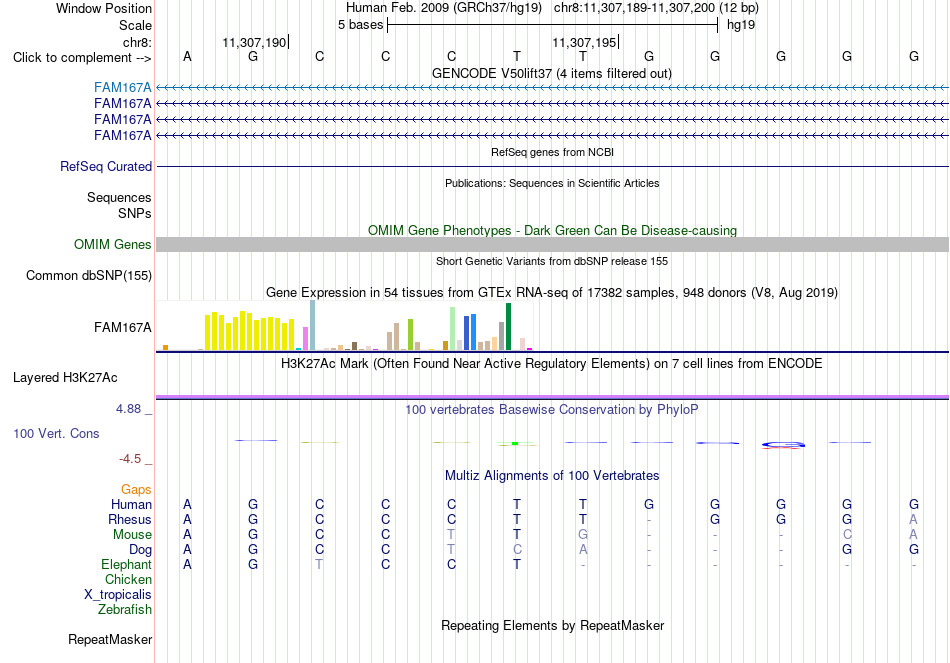Click the red-blue swirl in conservation track
The width and height of the screenshot is (950, 663).
(783, 445)
